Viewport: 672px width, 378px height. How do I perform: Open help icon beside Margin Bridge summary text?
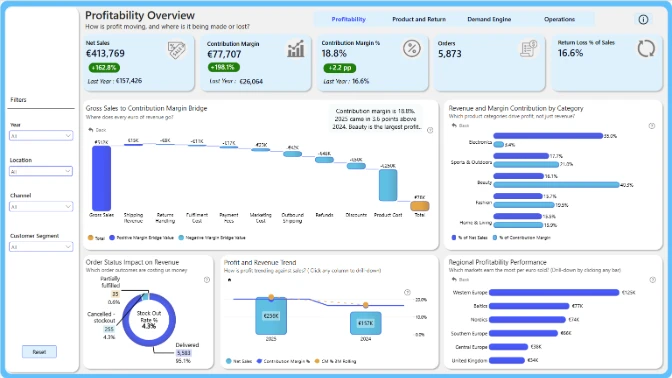430,130
